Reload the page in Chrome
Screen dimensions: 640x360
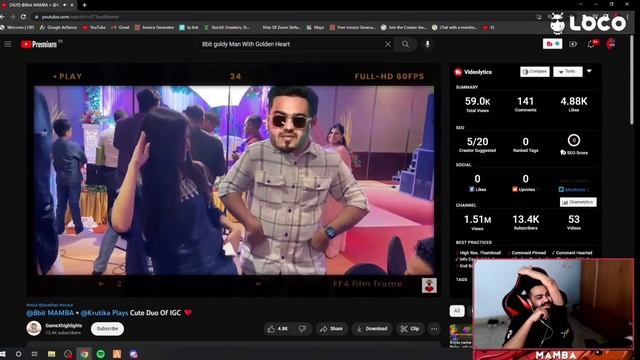23,17
